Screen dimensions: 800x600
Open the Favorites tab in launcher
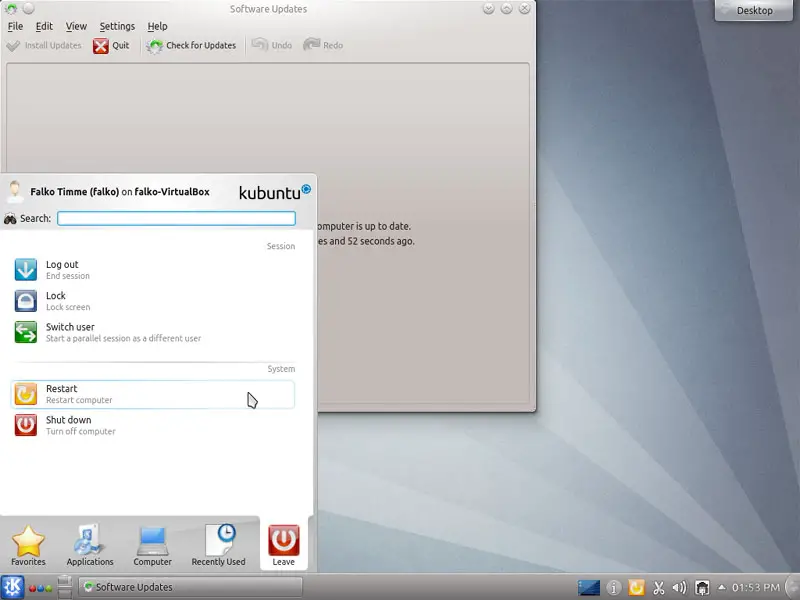point(28,545)
